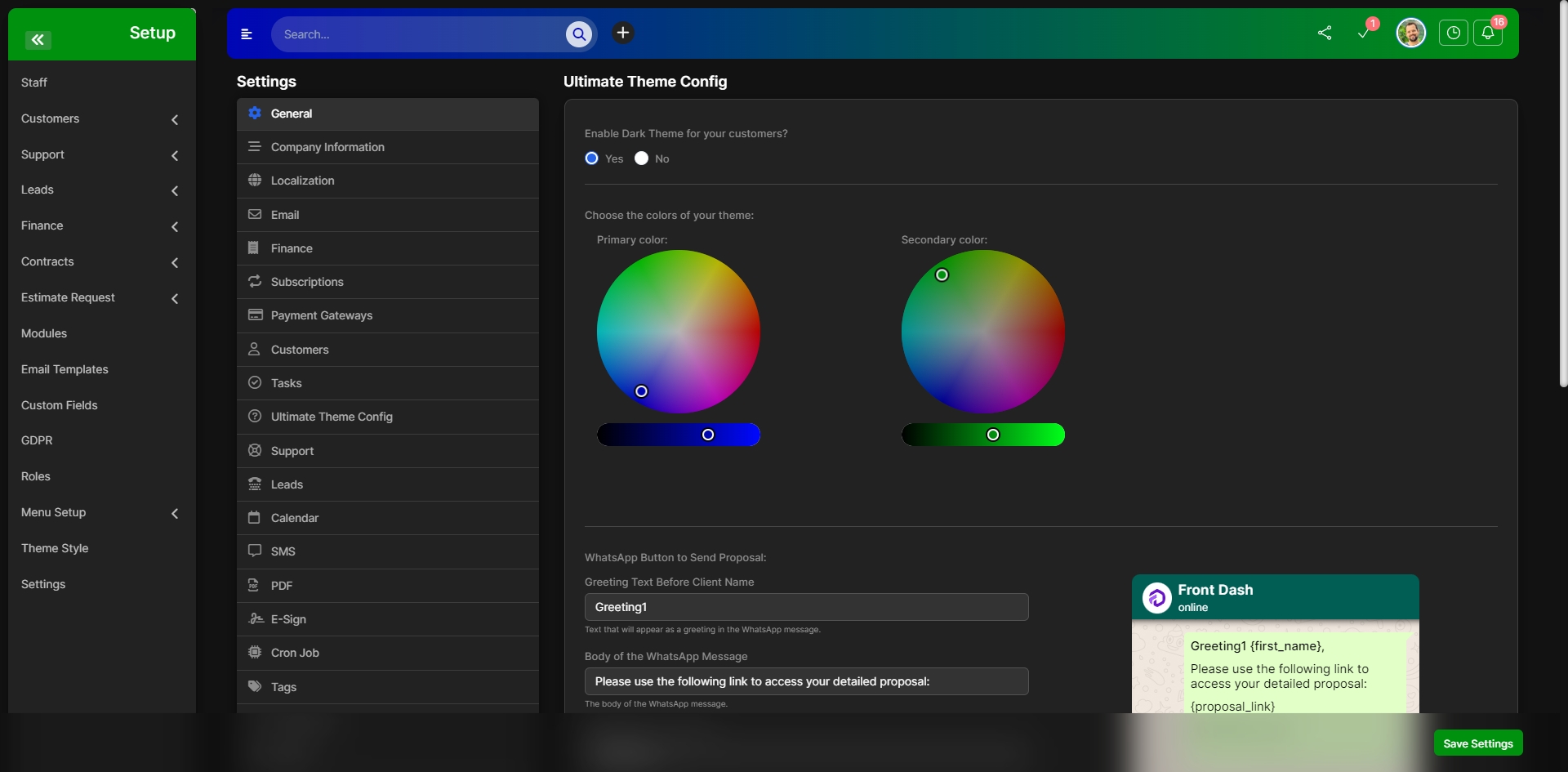
Task: Click the Cron Job settings icon
Action: pos(255,653)
